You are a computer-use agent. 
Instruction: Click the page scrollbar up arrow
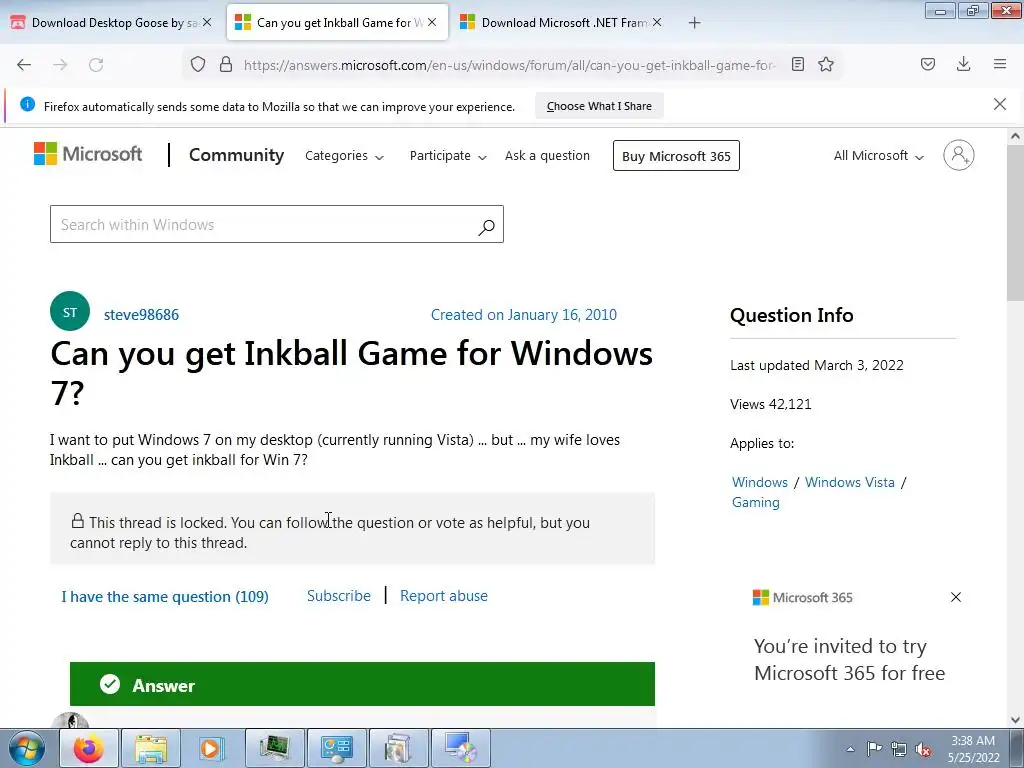pyautogui.click(x=1015, y=136)
